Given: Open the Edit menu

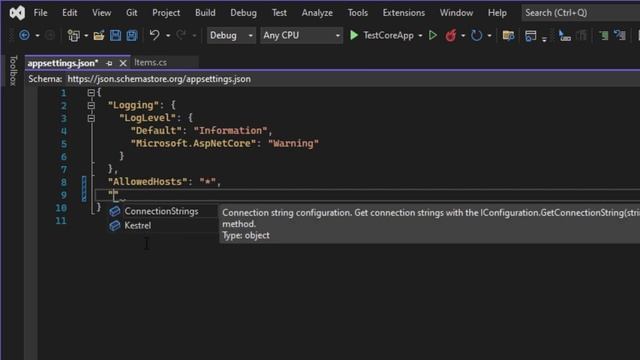Looking at the screenshot, I should (x=69, y=13).
